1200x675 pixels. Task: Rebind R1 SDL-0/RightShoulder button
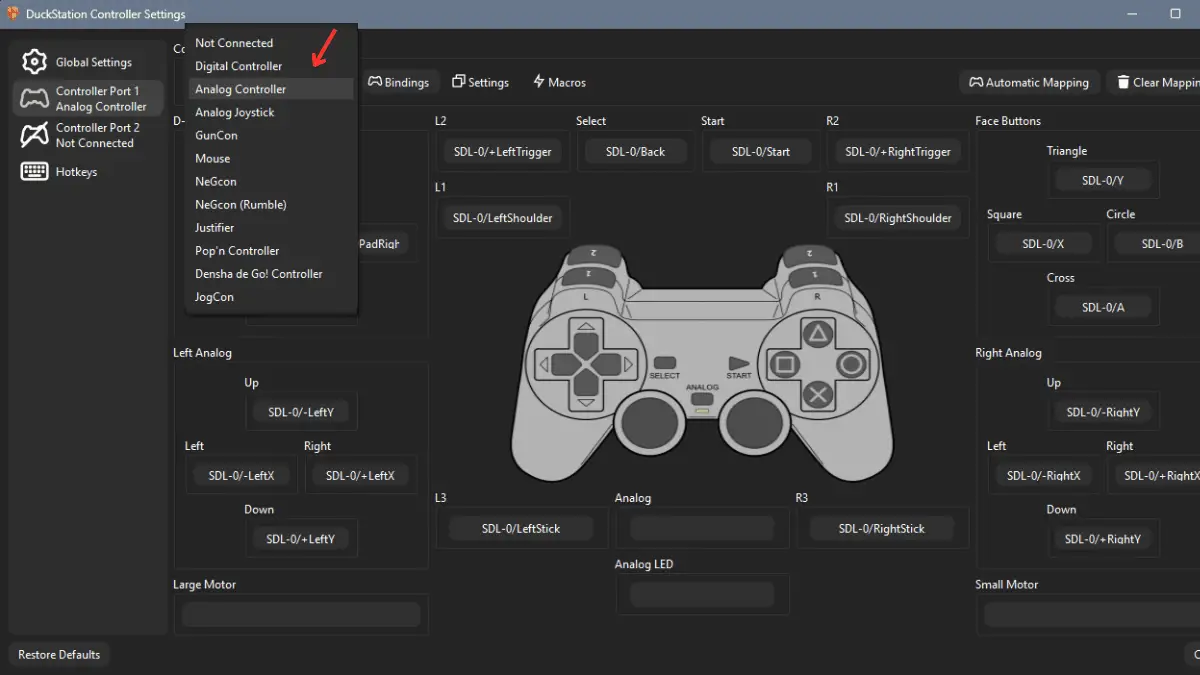898,218
